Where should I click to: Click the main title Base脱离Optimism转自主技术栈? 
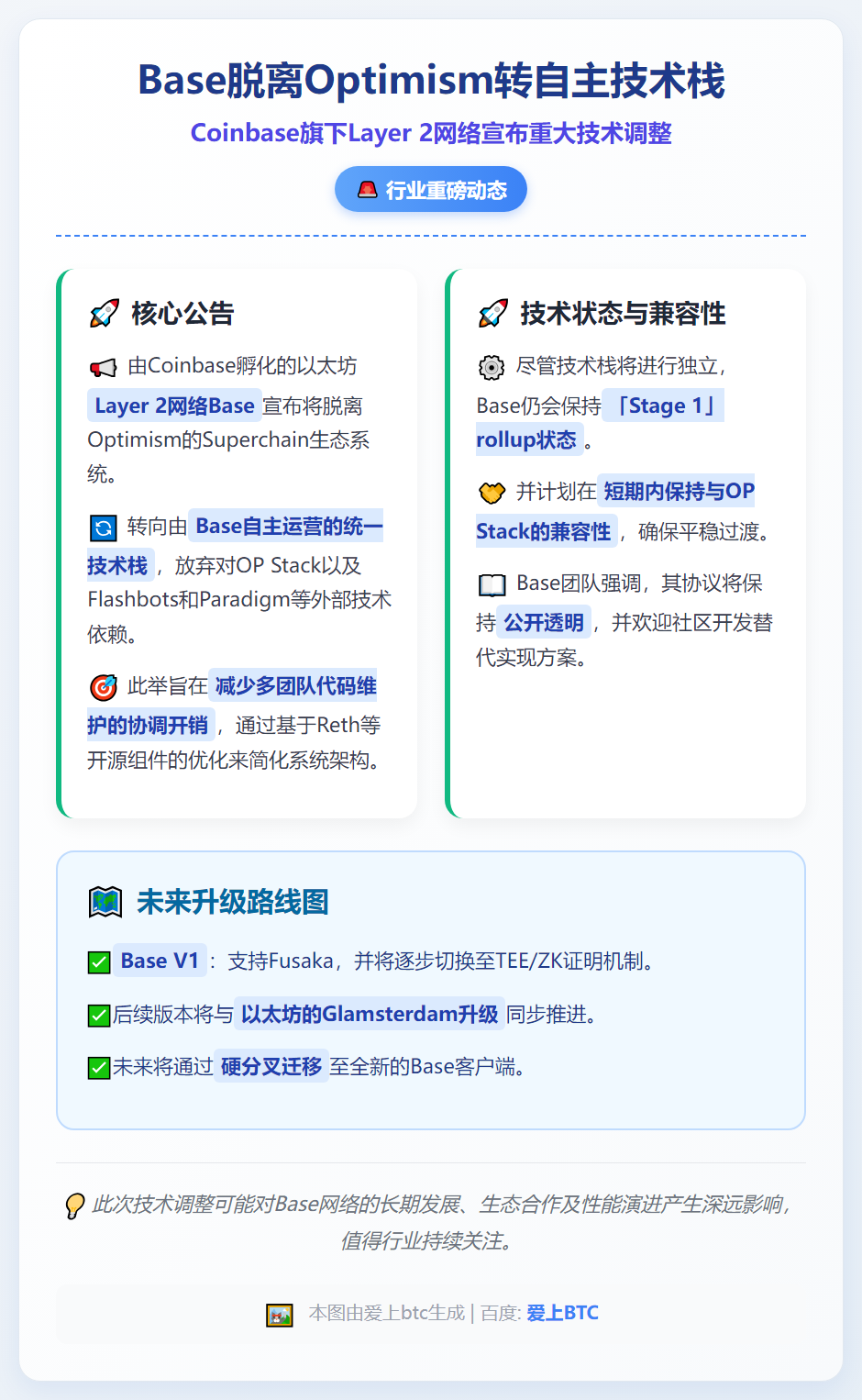click(431, 81)
